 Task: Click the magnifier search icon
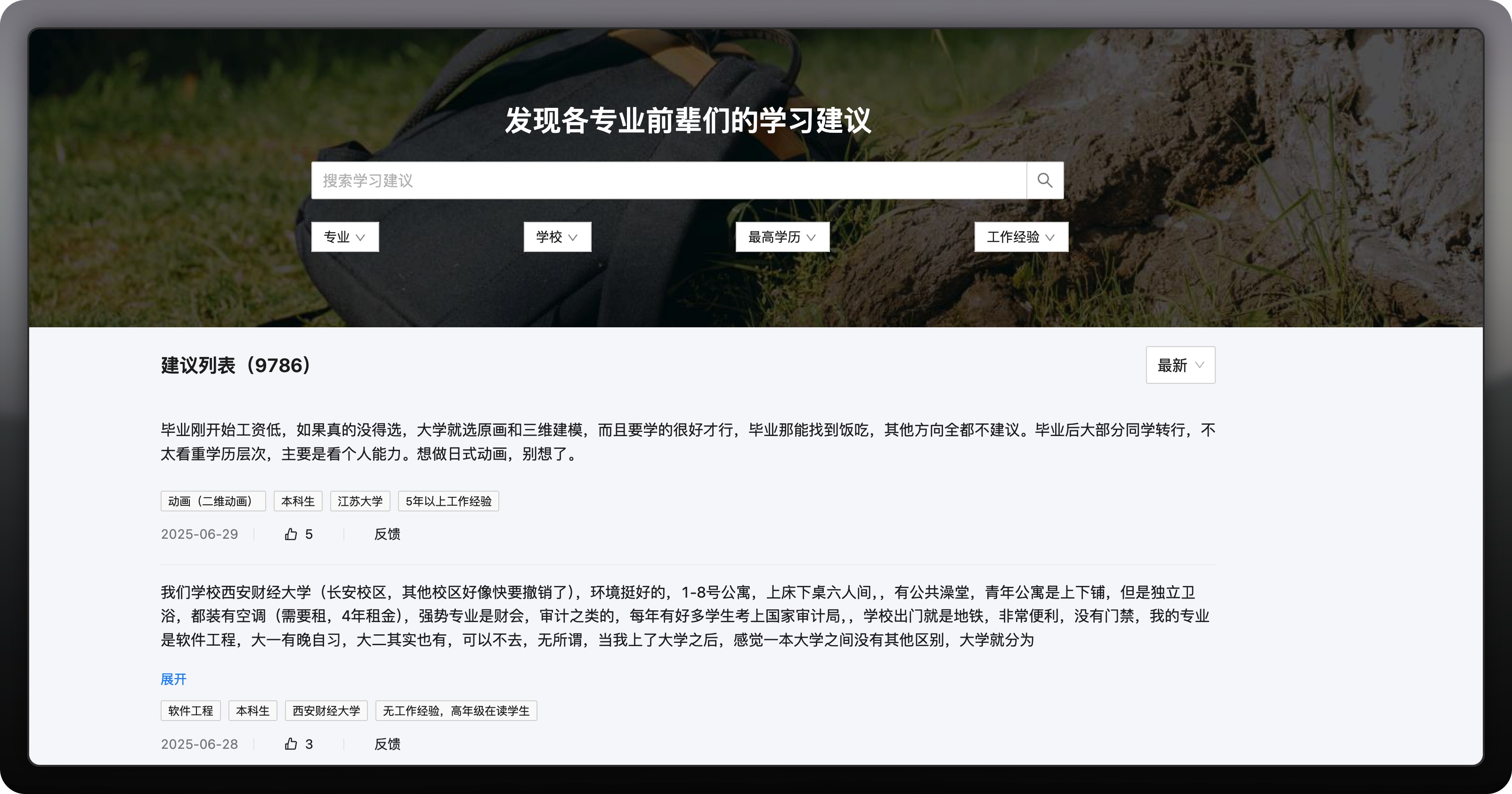pos(1044,180)
